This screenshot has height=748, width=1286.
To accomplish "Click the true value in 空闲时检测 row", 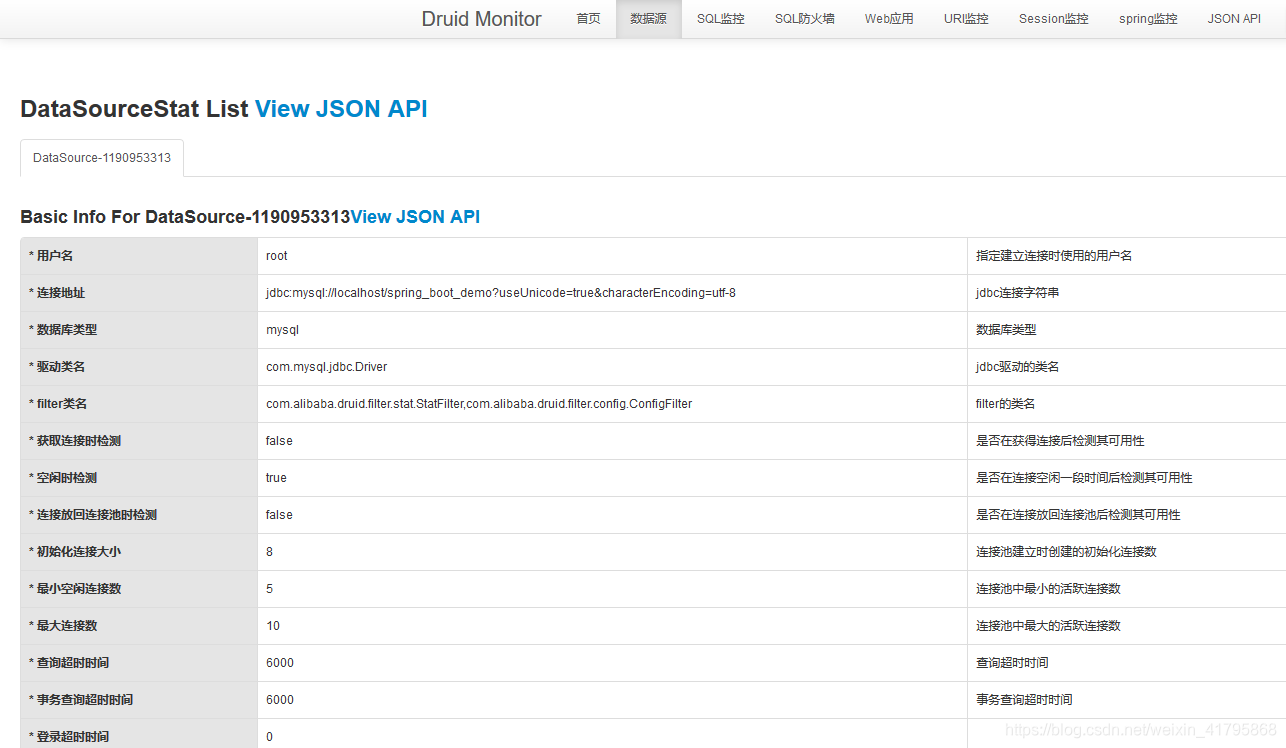I will 276,478.
